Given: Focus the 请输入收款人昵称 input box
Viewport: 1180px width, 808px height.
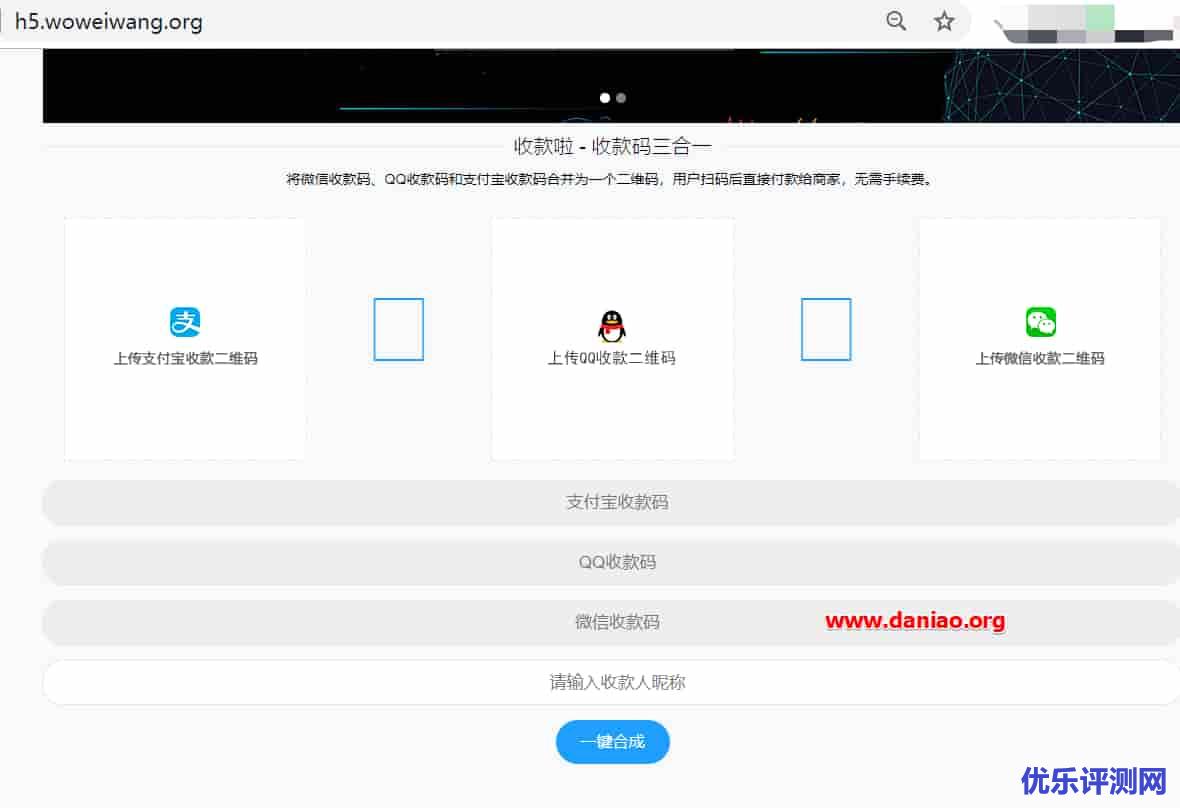Looking at the screenshot, I should click(x=611, y=682).
